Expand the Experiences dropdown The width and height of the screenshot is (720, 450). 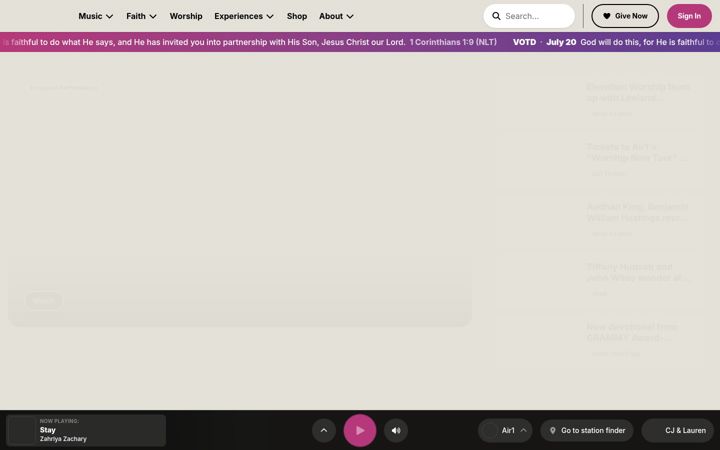tap(244, 16)
